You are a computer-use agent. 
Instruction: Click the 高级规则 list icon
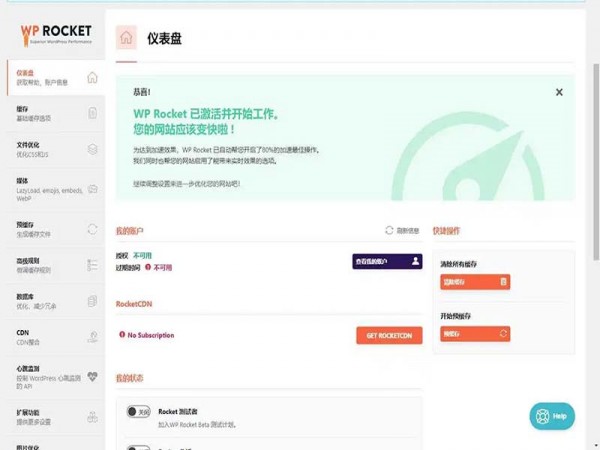[92, 265]
